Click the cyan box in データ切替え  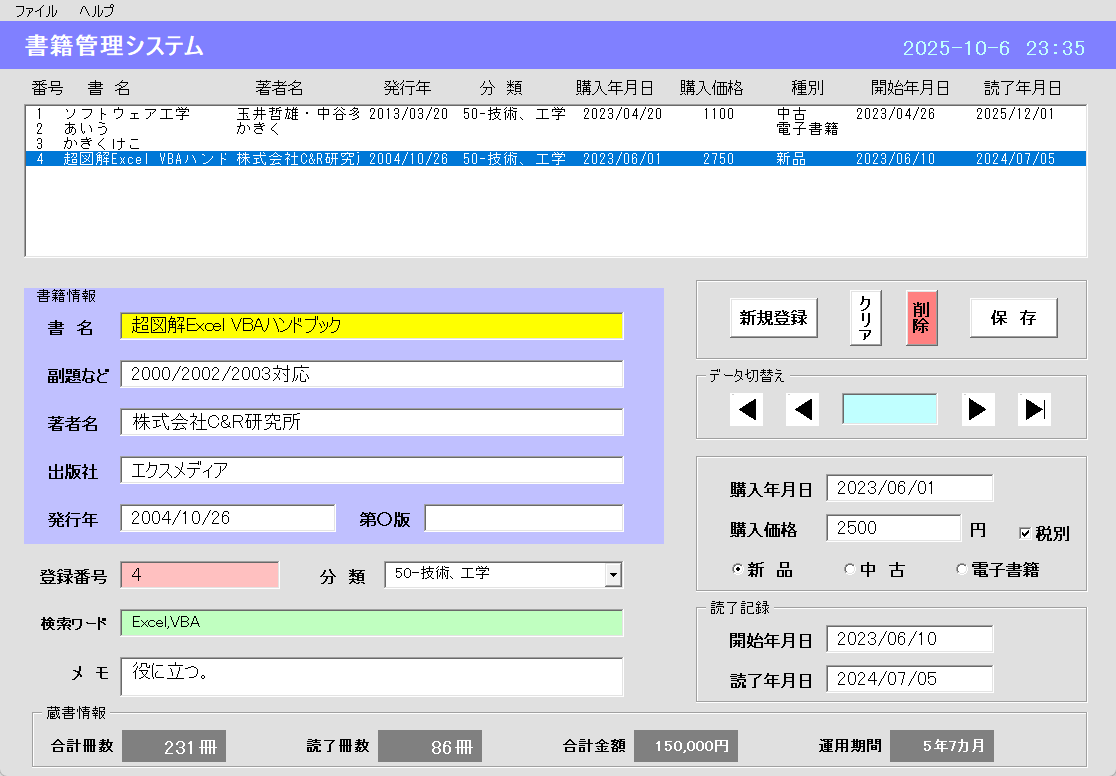[x=890, y=410]
